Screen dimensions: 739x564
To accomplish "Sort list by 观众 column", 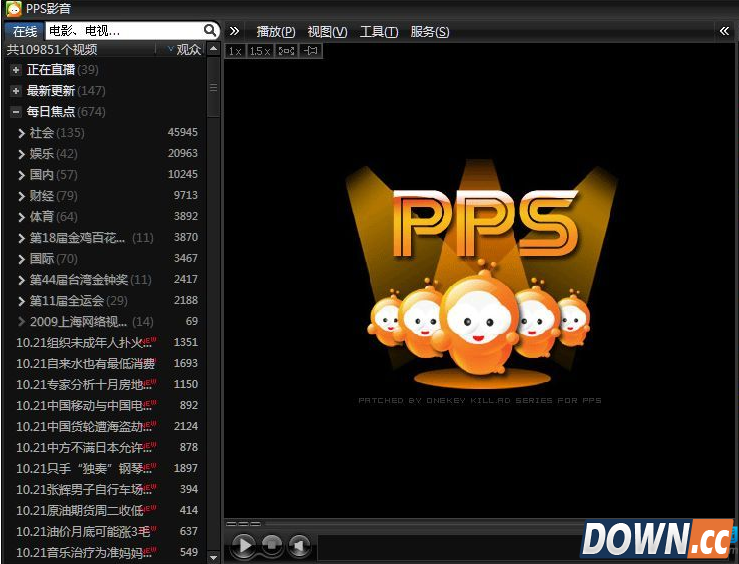I will [188, 49].
